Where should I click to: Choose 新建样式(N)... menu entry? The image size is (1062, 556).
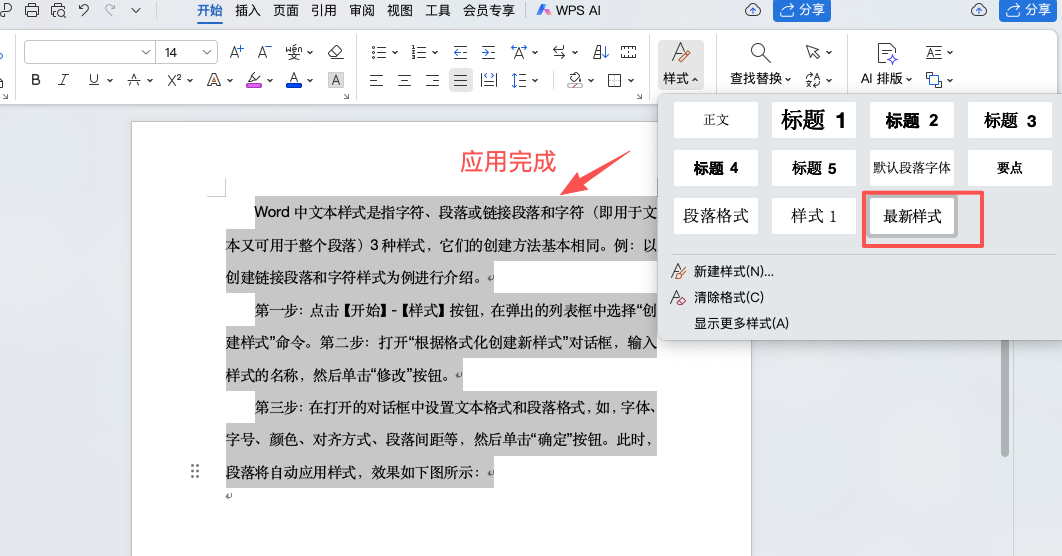coord(734,272)
